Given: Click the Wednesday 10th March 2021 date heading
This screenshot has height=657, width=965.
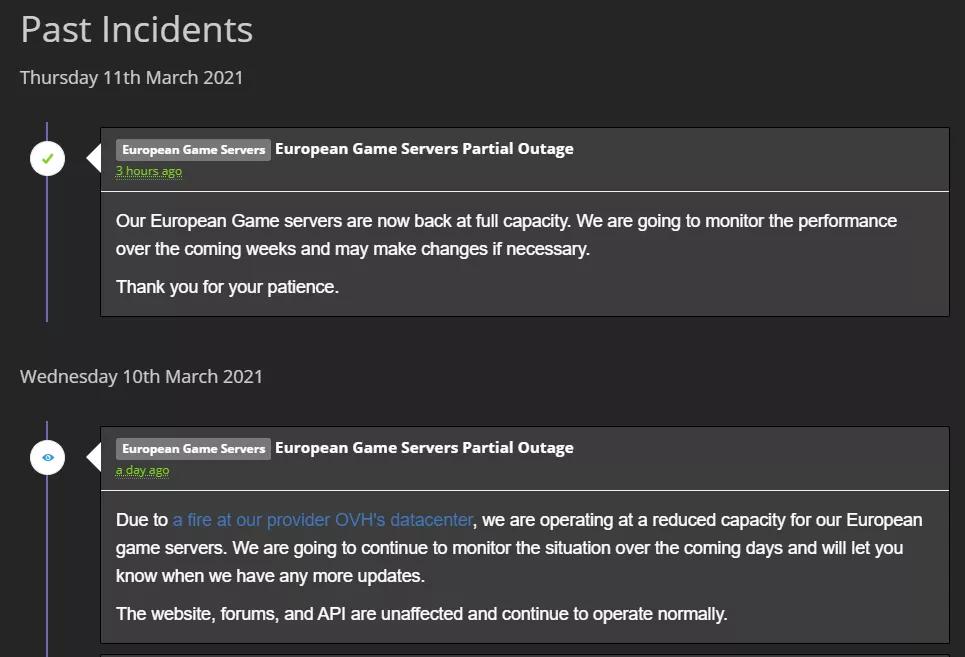Looking at the screenshot, I should pyautogui.click(x=141, y=377).
